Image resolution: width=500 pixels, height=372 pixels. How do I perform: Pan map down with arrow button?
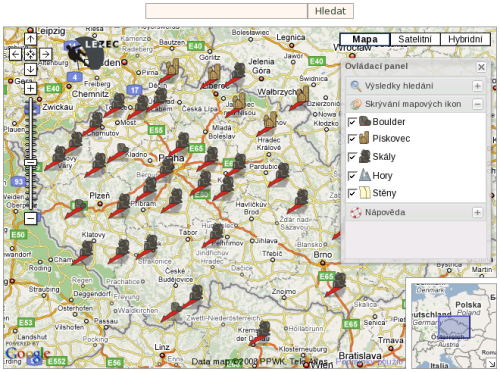tap(30, 69)
